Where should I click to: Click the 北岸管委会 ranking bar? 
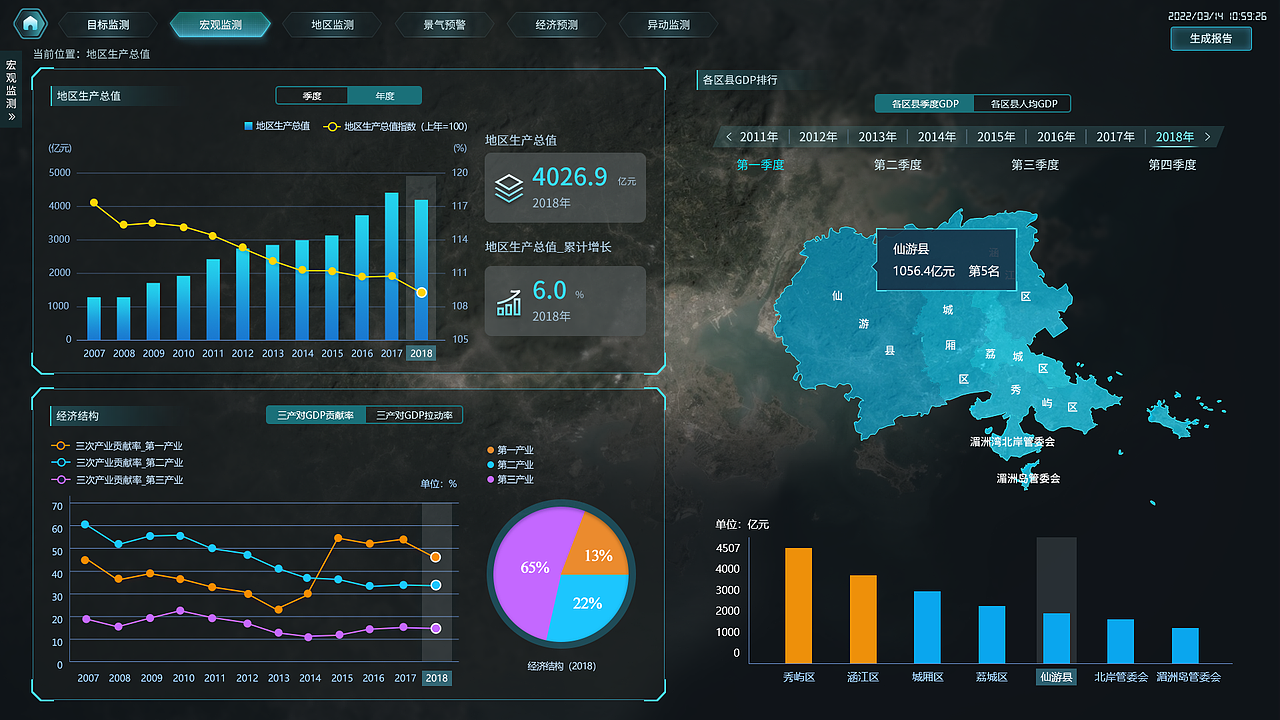click(x=1120, y=641)
